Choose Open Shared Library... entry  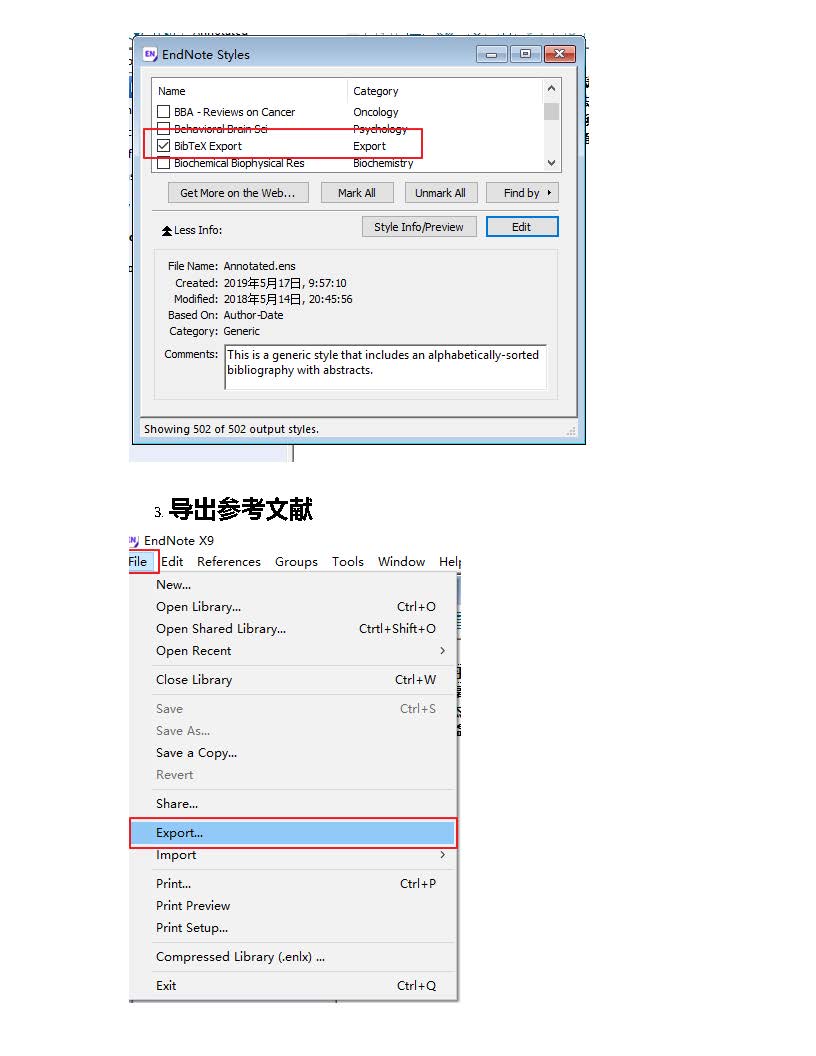(x=293, y=629)
